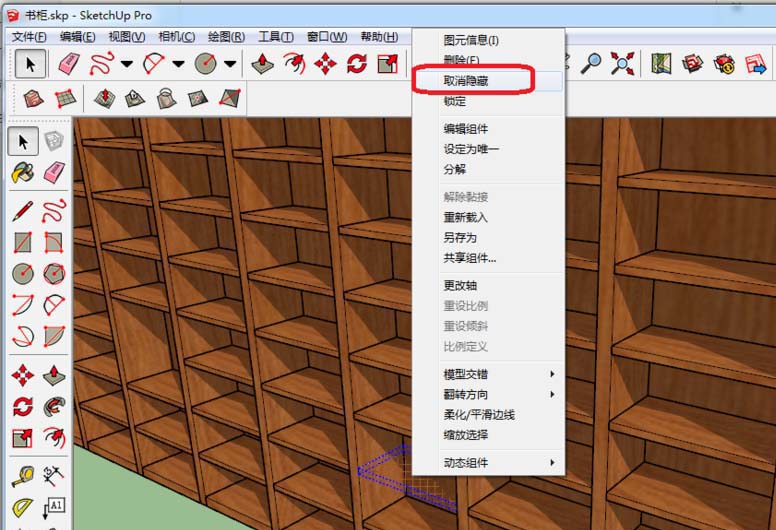Open the Add Location map icon
Image resolution: width=776 pixels, height=530 pixels.
coord(661,64)
